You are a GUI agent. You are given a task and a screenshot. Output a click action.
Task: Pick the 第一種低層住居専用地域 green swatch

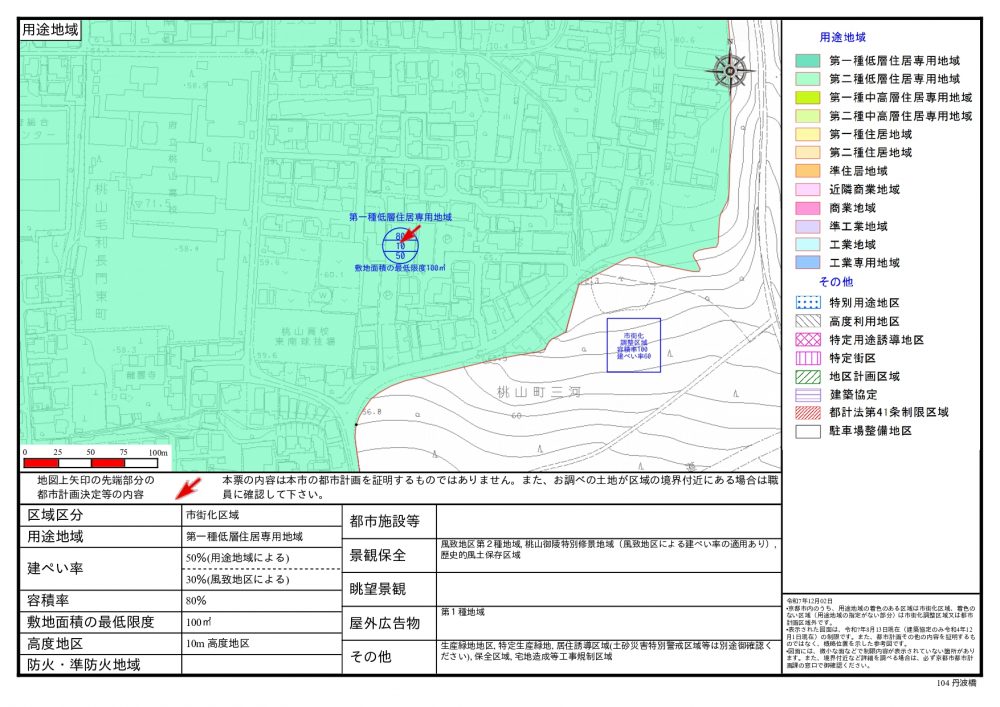[x=807, y=61]
